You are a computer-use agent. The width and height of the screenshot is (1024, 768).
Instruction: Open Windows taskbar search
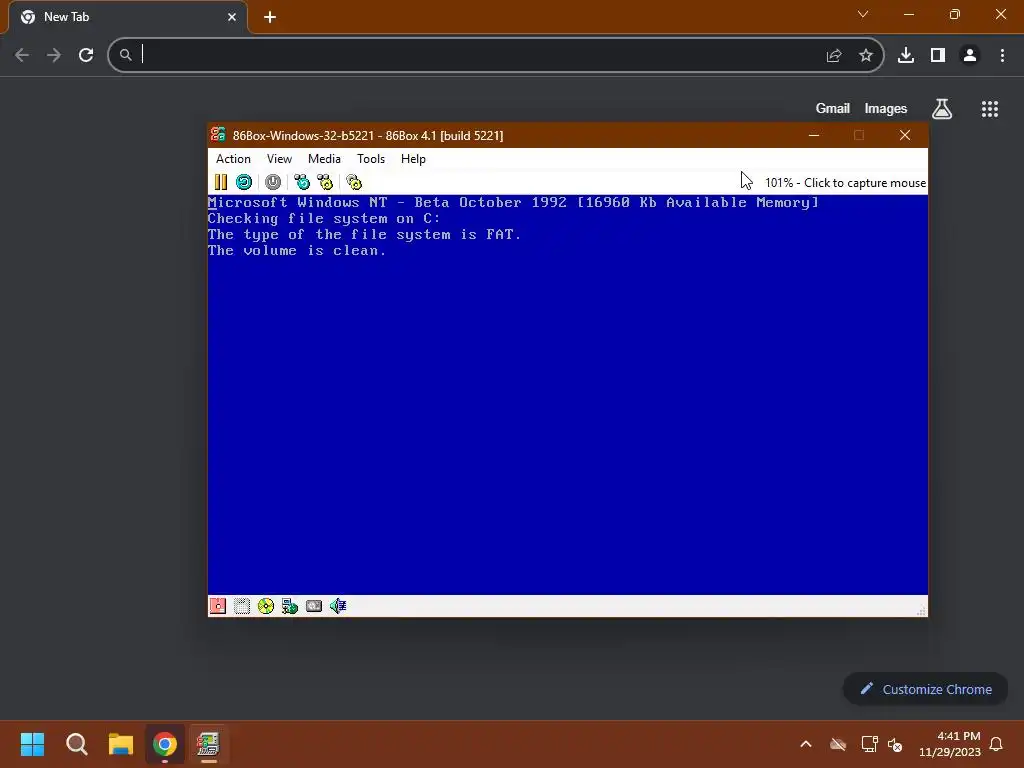point(76,744)
